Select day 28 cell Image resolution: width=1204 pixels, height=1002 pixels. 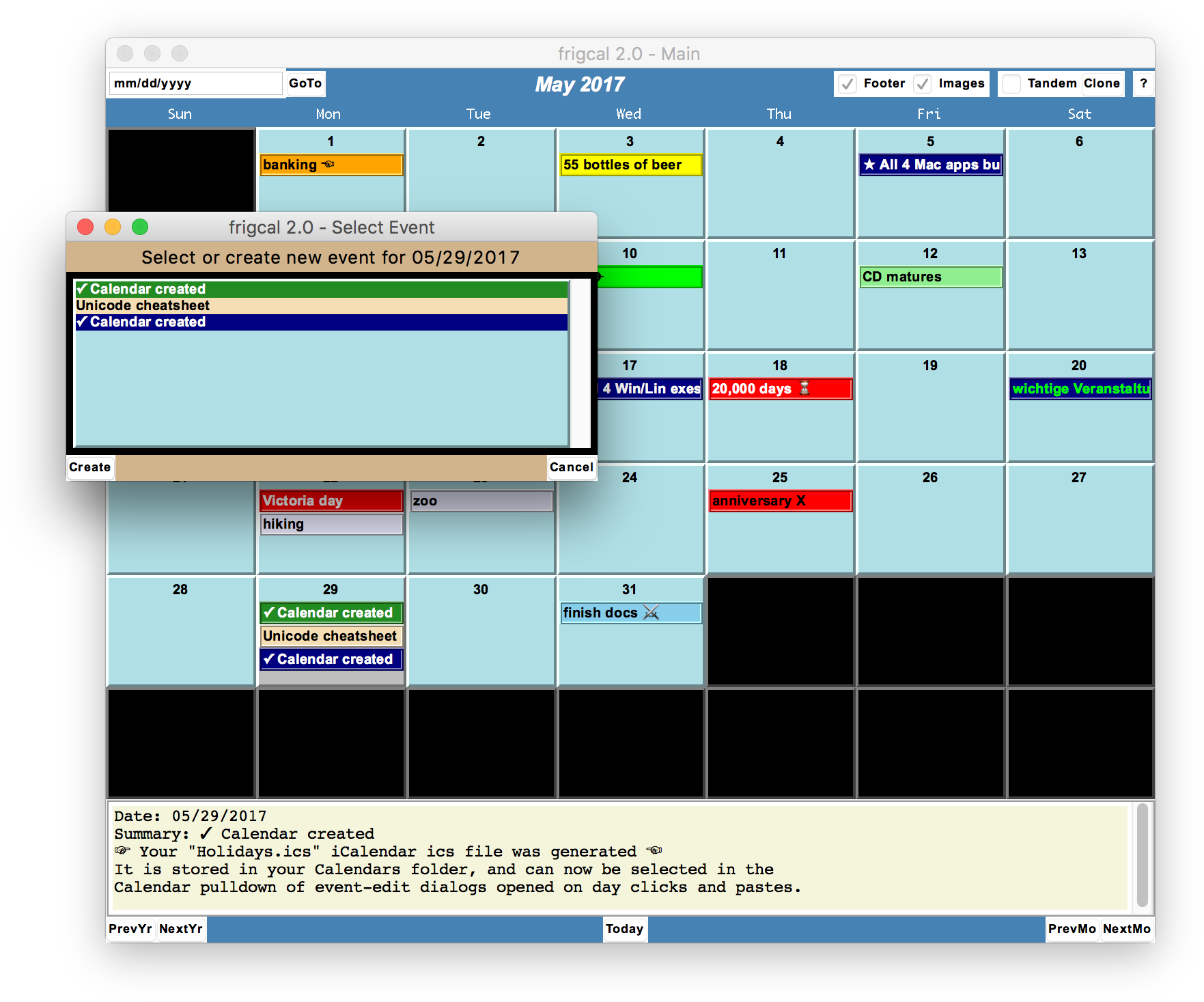(x=181, y=631)
